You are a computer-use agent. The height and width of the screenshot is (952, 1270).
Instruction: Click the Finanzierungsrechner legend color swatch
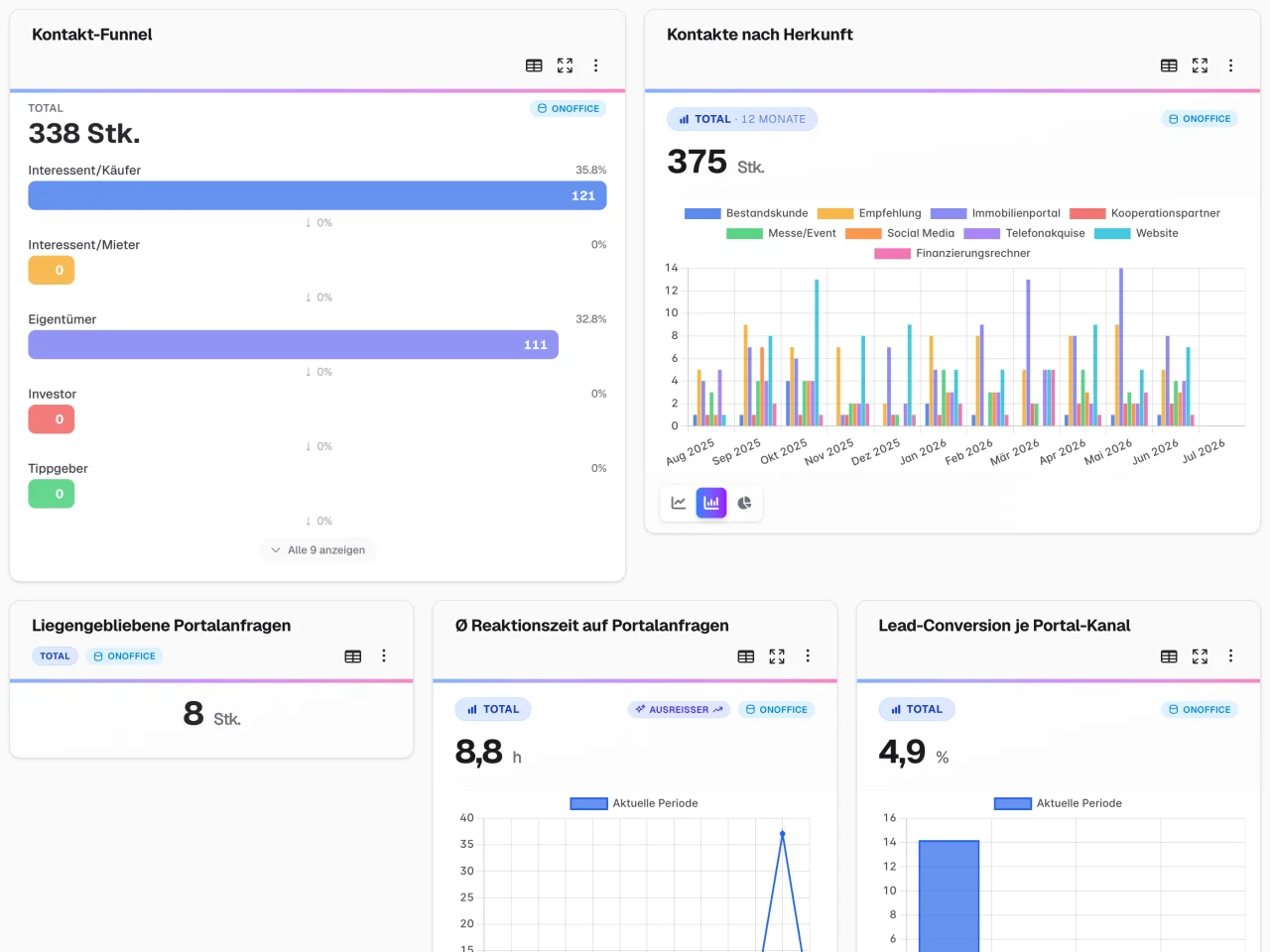tap(892, 254)
